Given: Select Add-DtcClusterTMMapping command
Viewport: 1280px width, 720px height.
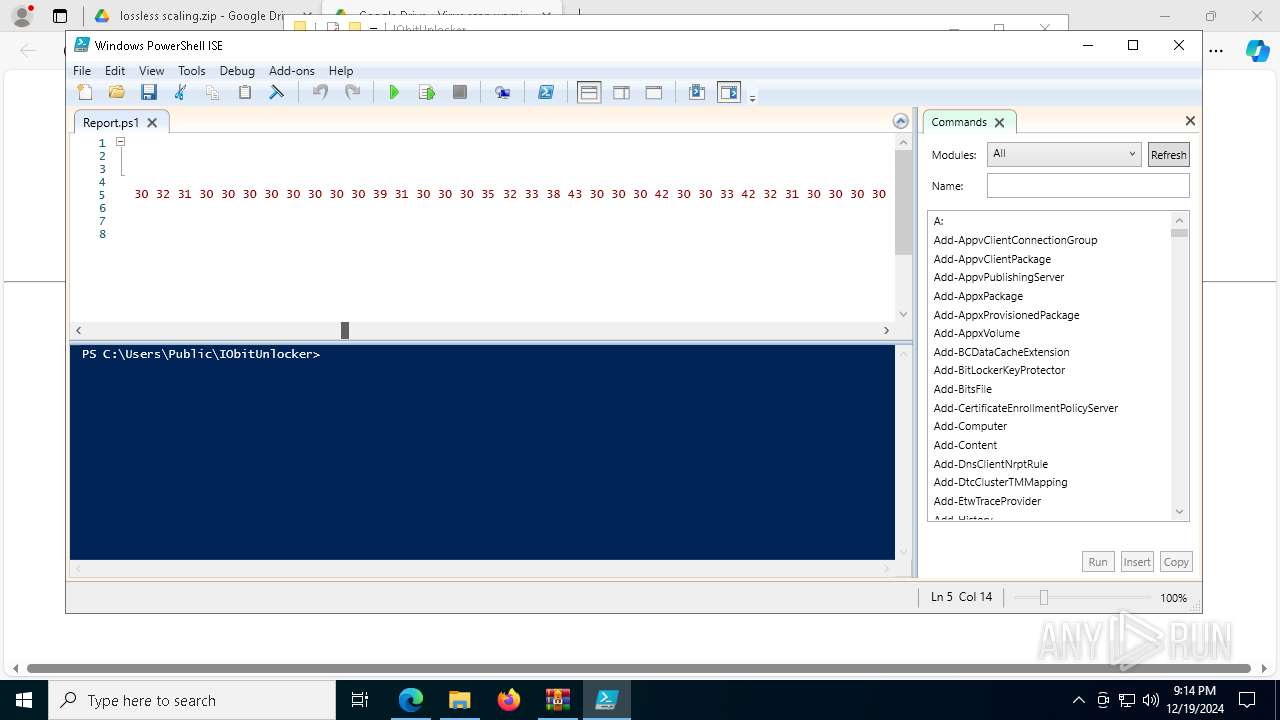Looking at the screenshot, I should point(1000,482).
